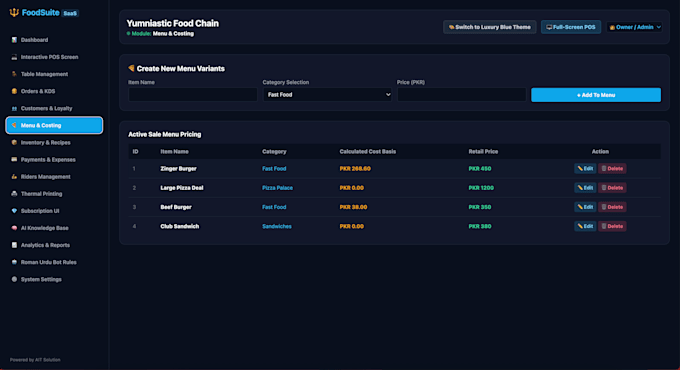Open the Dashboard page

(x=54, y=40)
